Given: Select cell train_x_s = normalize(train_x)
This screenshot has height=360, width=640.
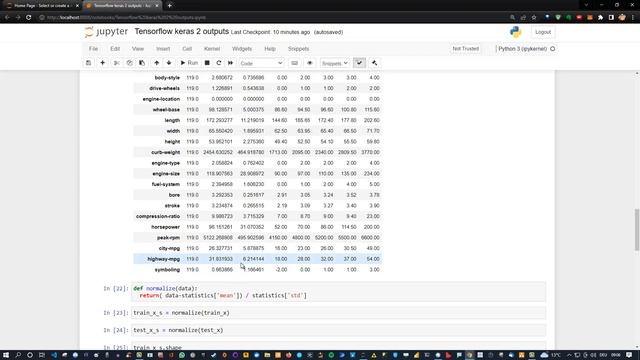Looking at the screenshot, I should tap(339, 313).
